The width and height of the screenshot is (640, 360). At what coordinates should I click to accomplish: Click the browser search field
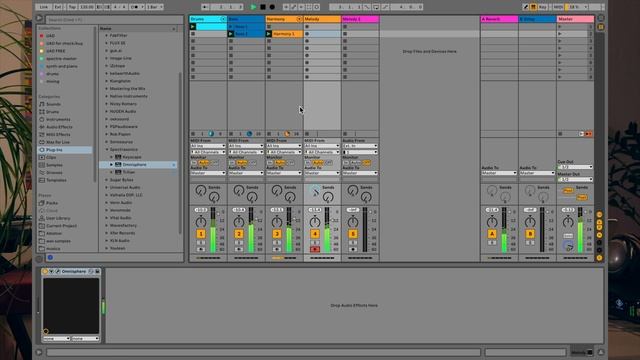(x=114, y=20)
